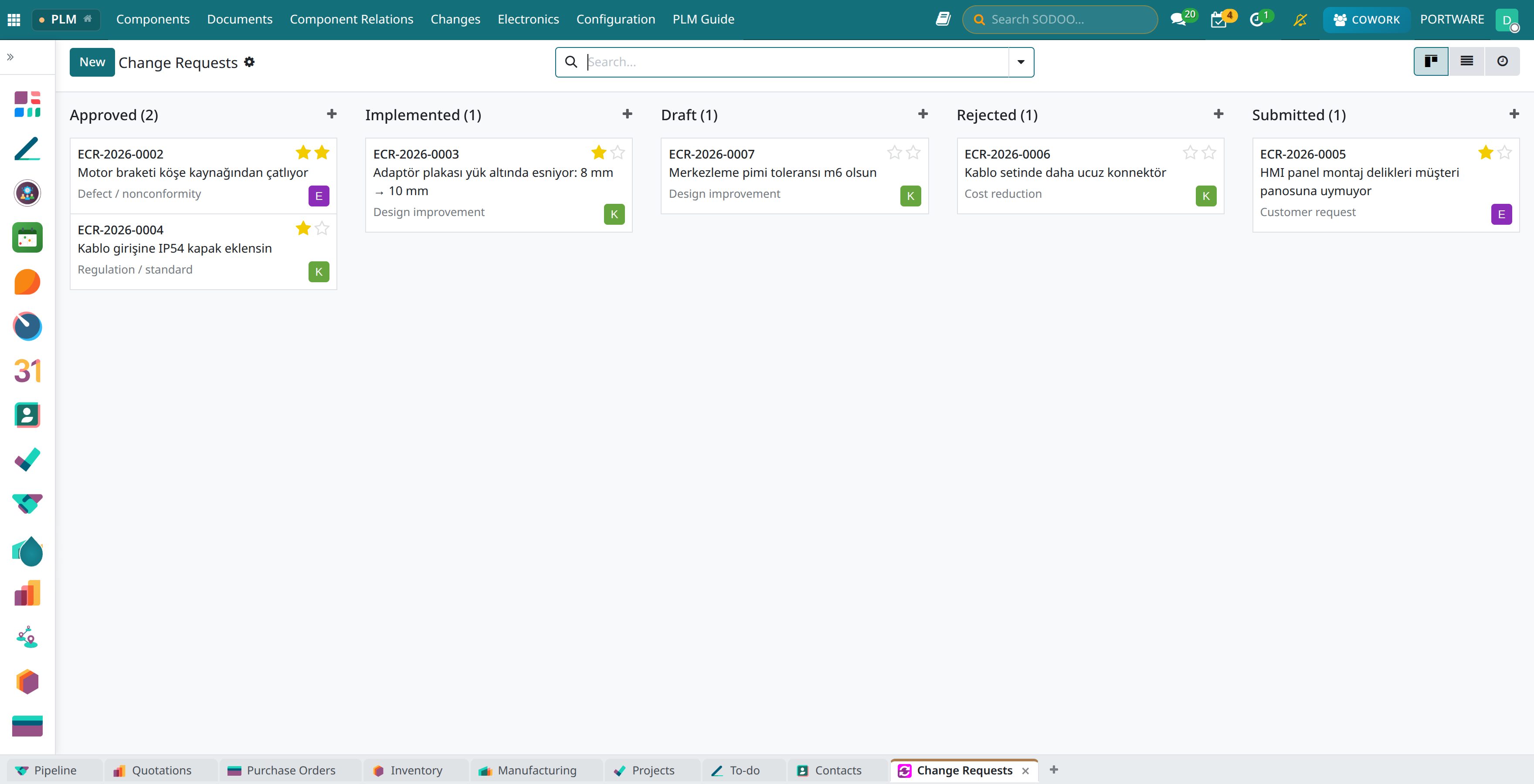Expand the left sidebar chevron
Screen dimensions: 1534x784
point(10,57)
